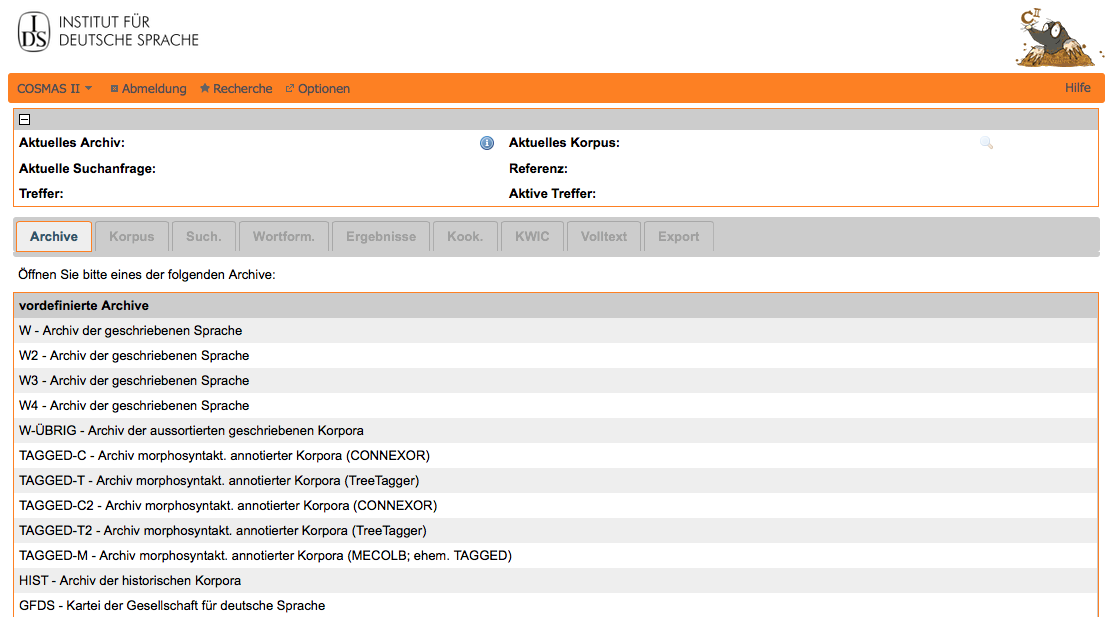Open the Optionen link
The image size is (1113, 617).
[317, 89]
